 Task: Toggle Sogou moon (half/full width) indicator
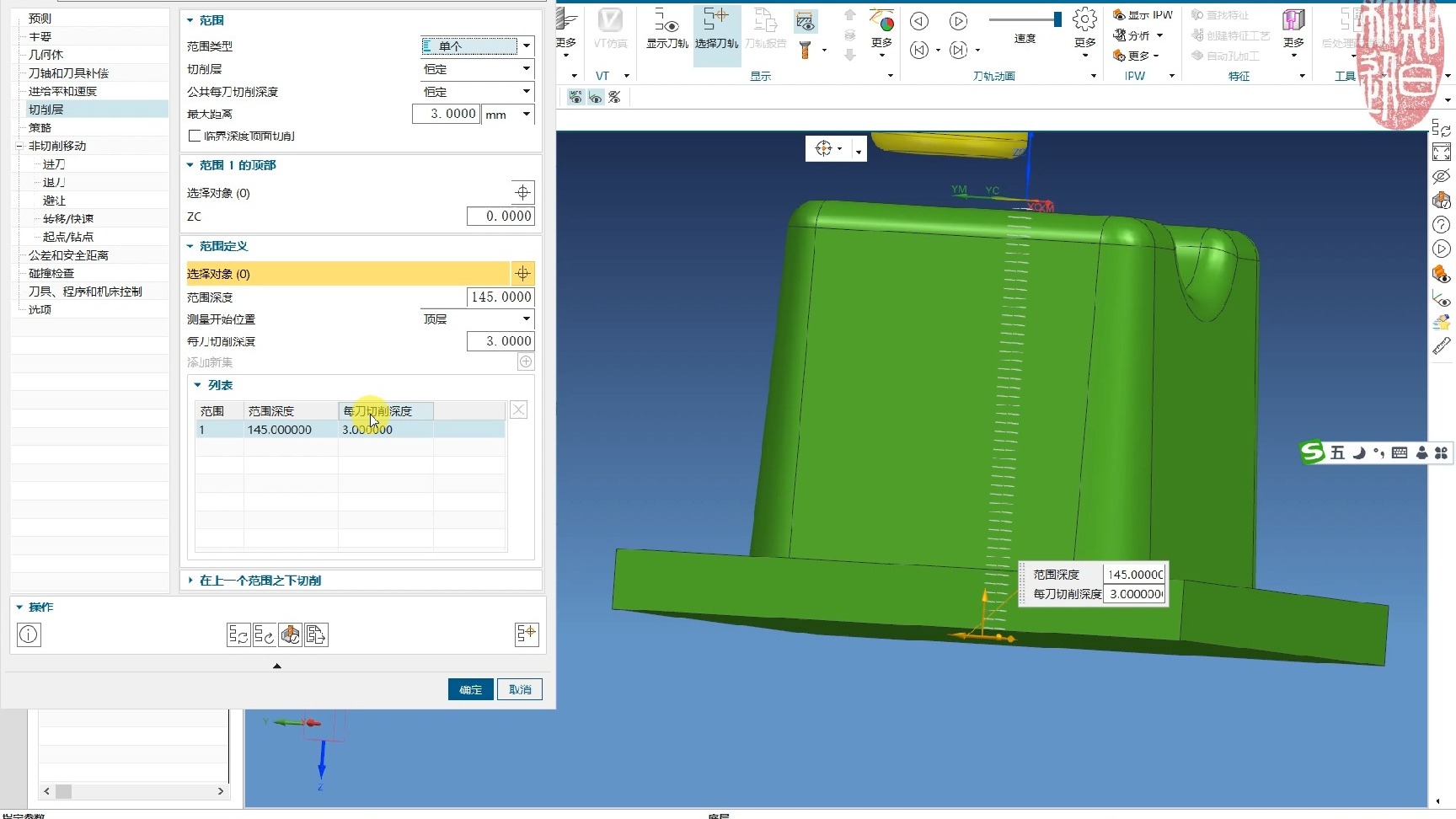[x=1359, y=452]
